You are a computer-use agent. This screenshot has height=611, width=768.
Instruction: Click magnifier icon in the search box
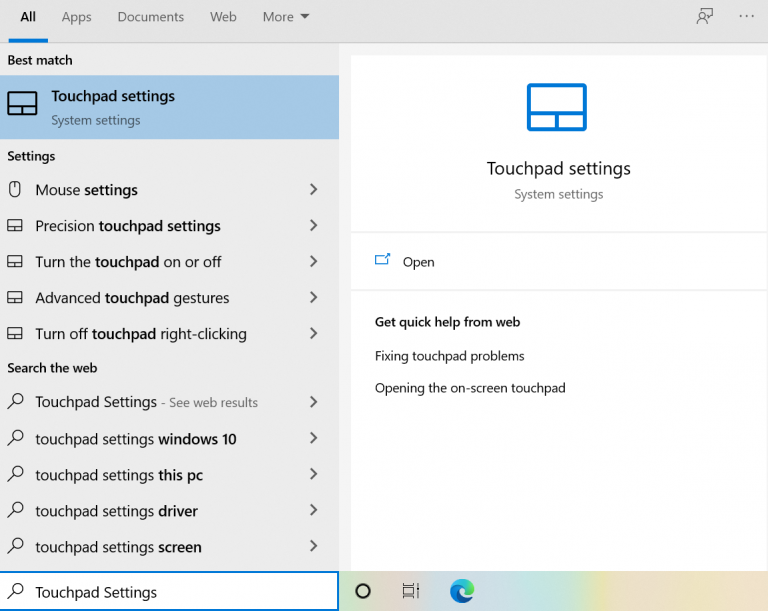[x=16, y=591]
